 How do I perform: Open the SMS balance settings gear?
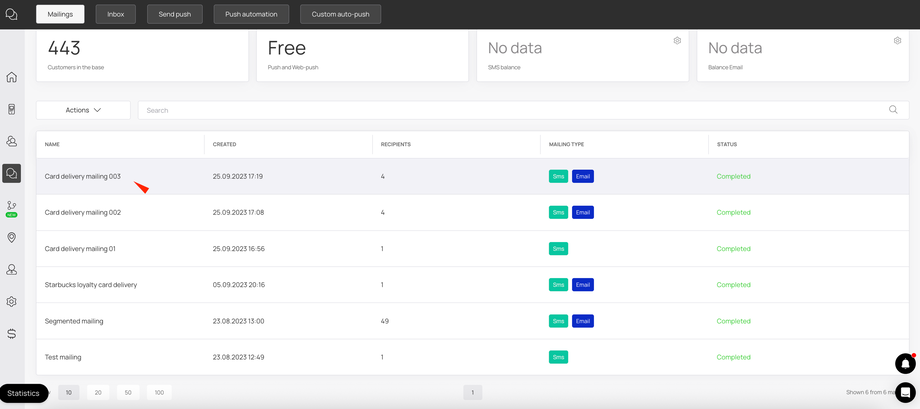click(x=677, y=40)
